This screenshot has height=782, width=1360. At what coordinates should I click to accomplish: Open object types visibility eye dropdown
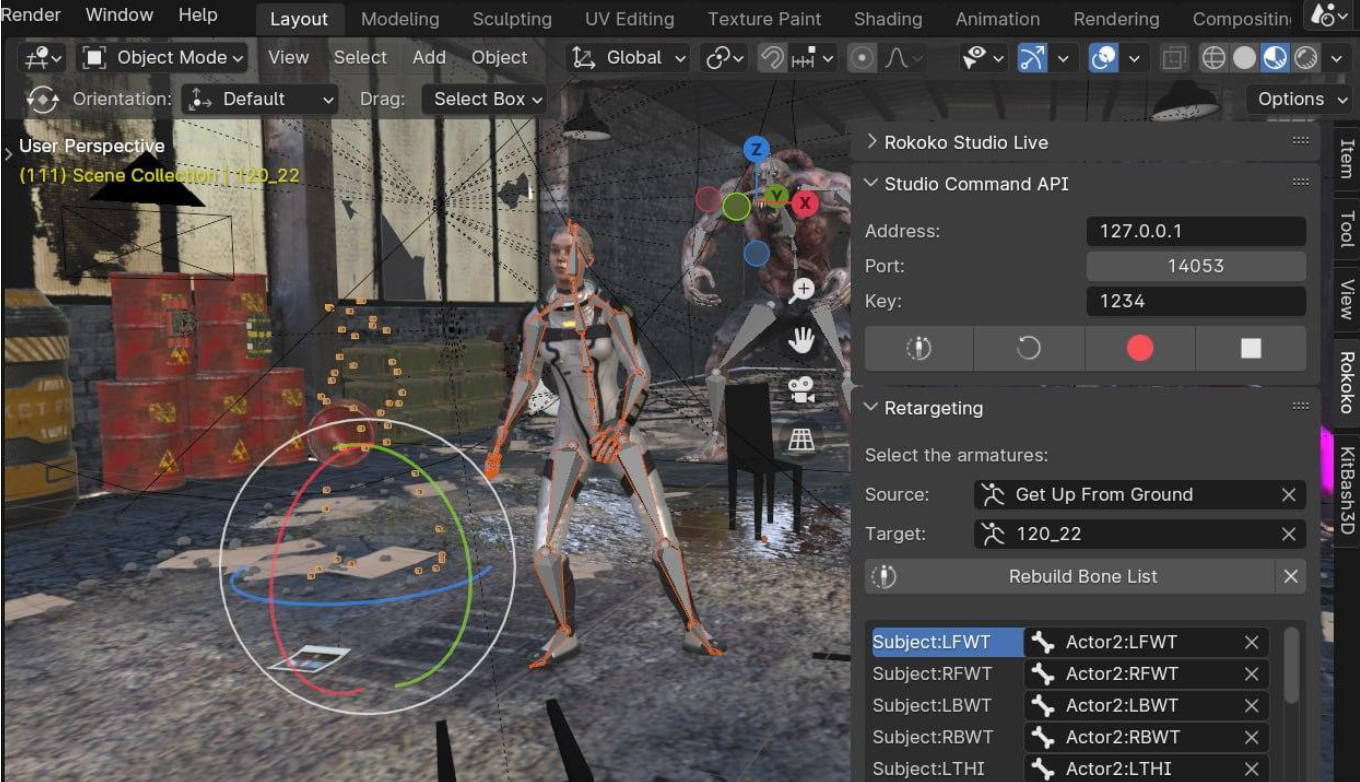point(982,58)
